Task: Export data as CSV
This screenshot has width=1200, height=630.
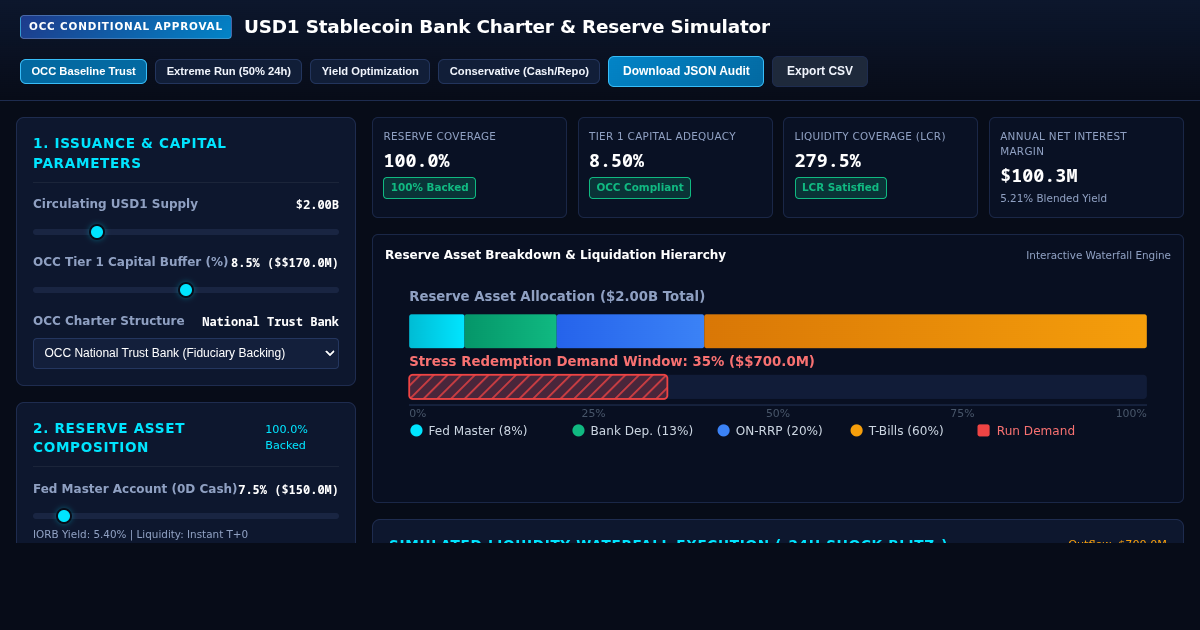Action: pos(820,71)
